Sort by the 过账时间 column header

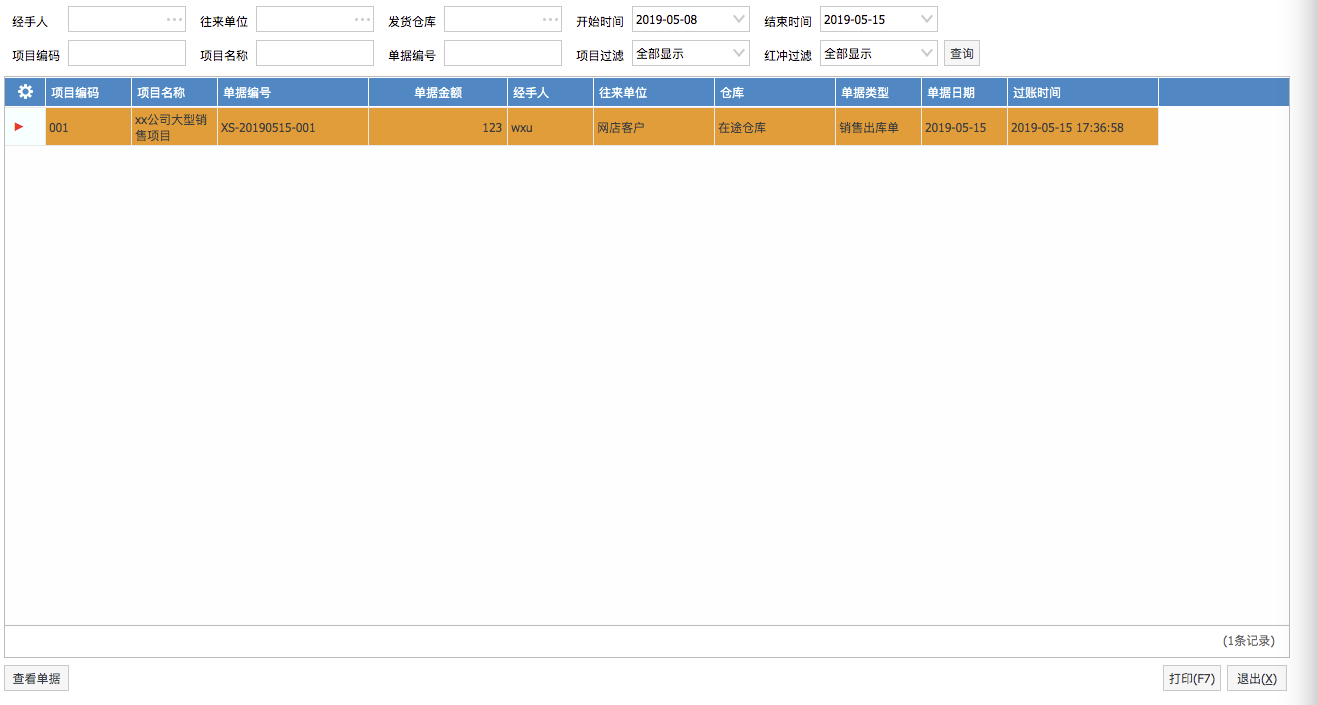pos(1083,92)
